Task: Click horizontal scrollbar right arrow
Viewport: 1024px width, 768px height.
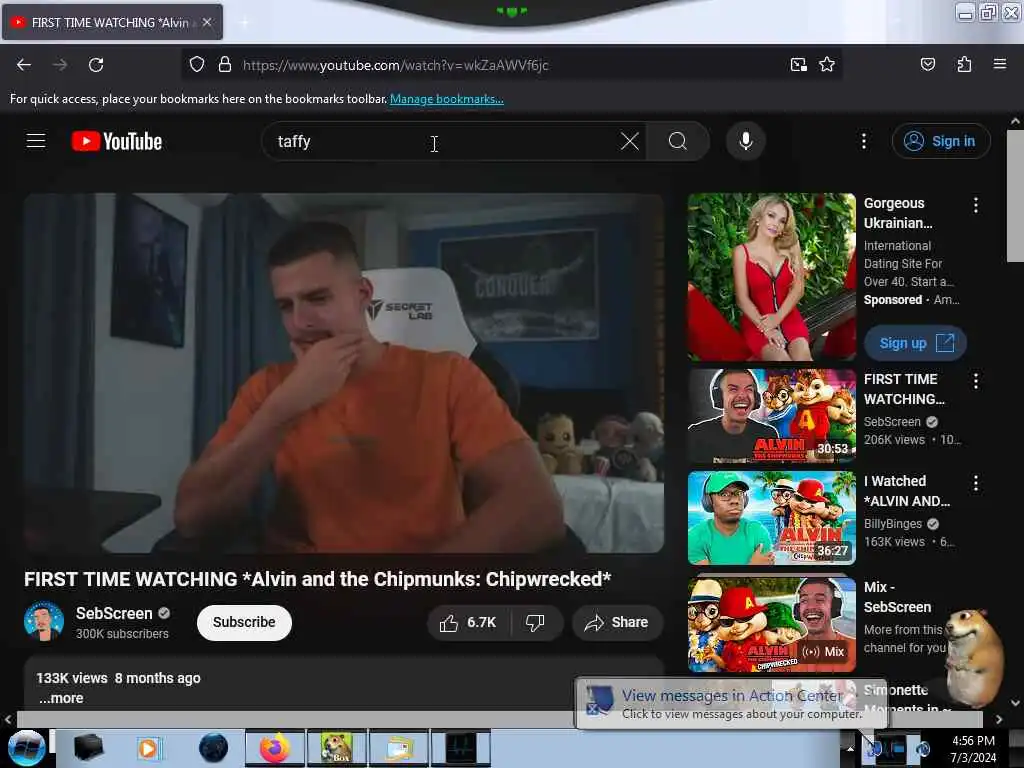Action: coord(999,719)
